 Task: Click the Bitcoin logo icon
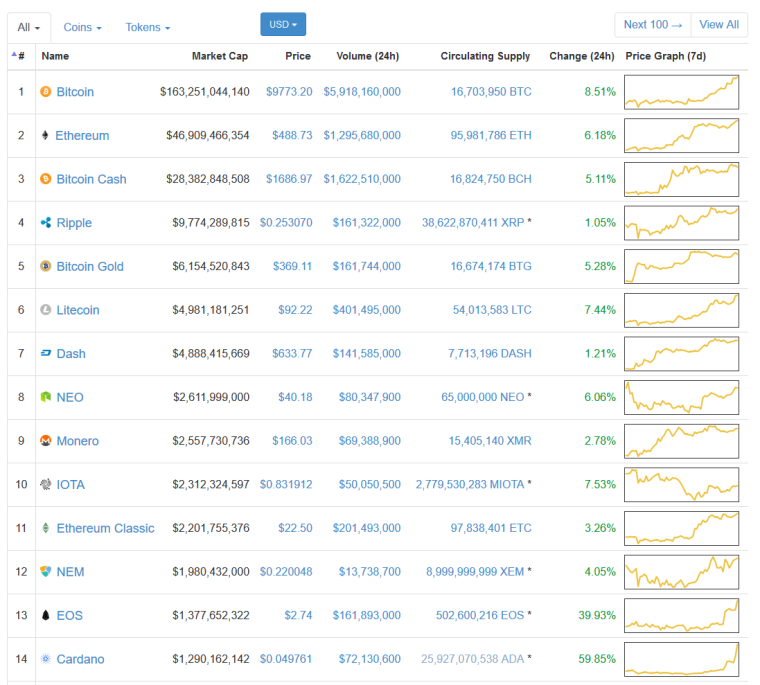pos(46,92)
